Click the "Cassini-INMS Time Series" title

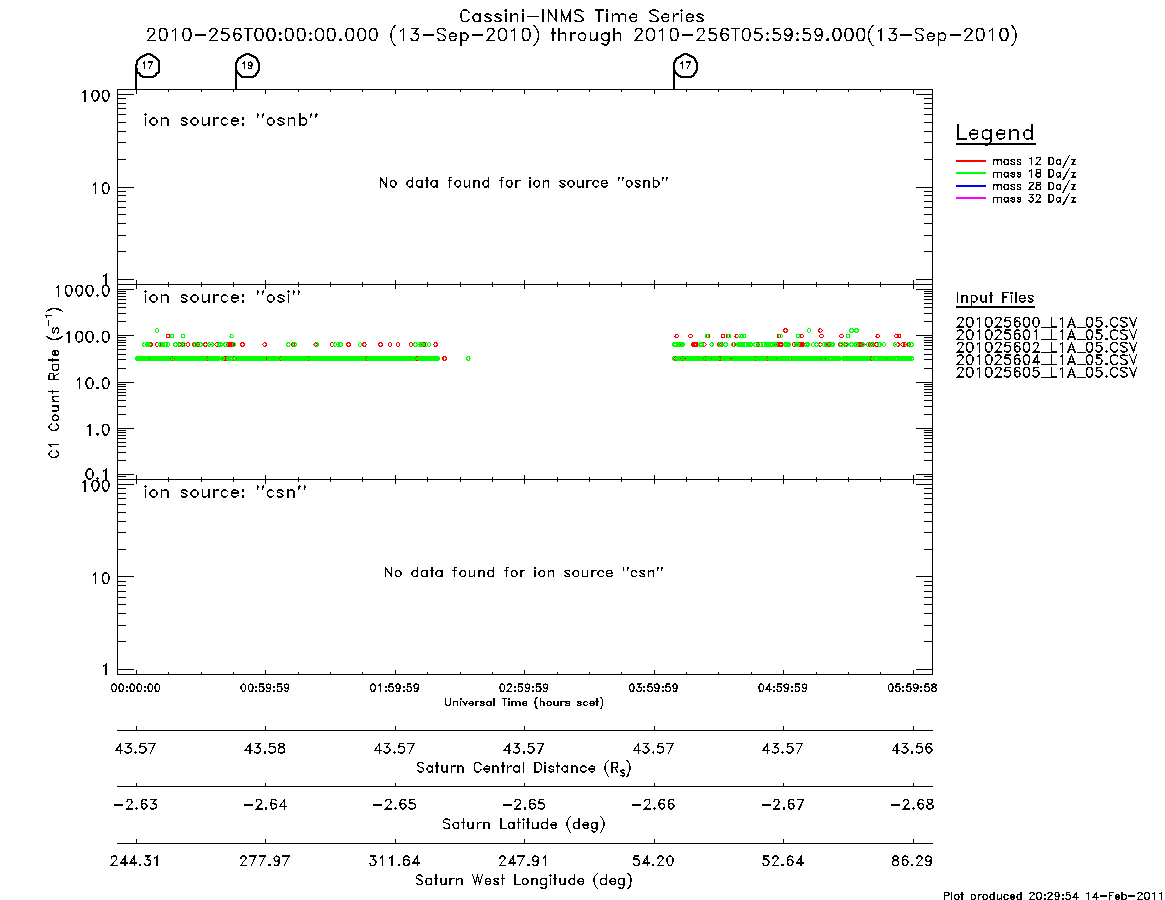(582, 16)
